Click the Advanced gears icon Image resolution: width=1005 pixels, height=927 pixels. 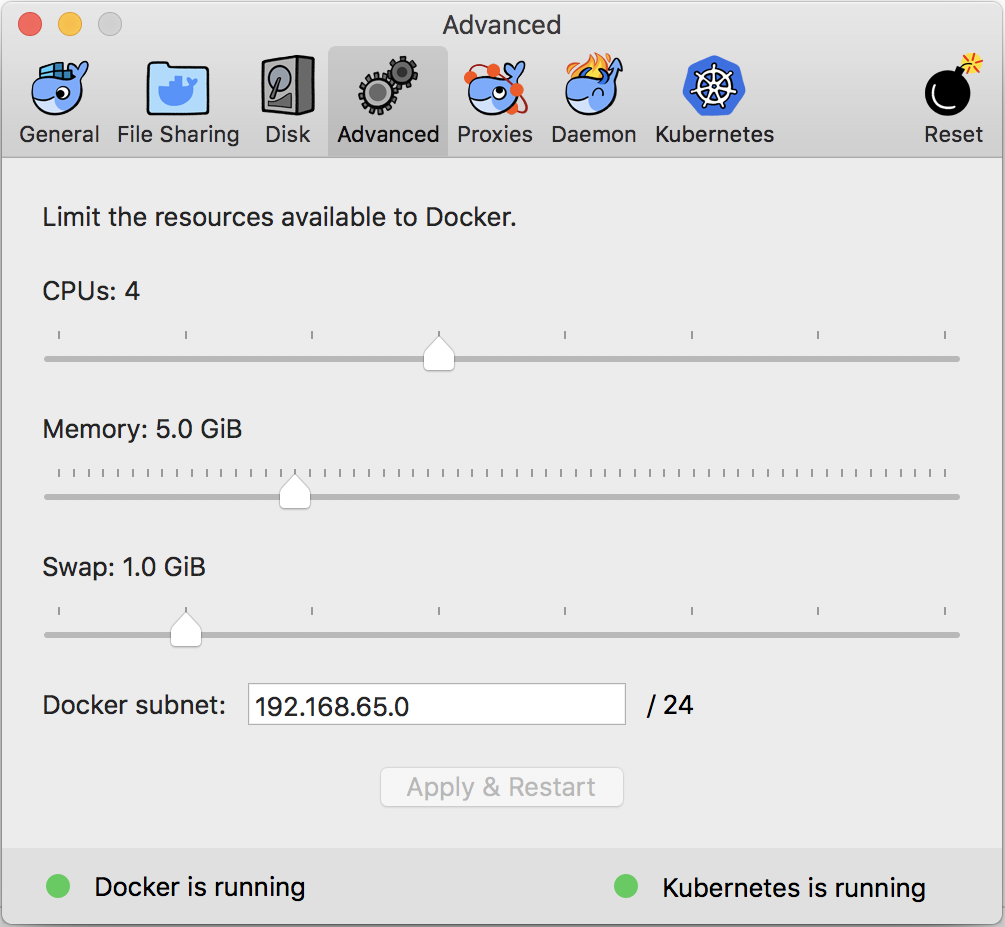387,87
